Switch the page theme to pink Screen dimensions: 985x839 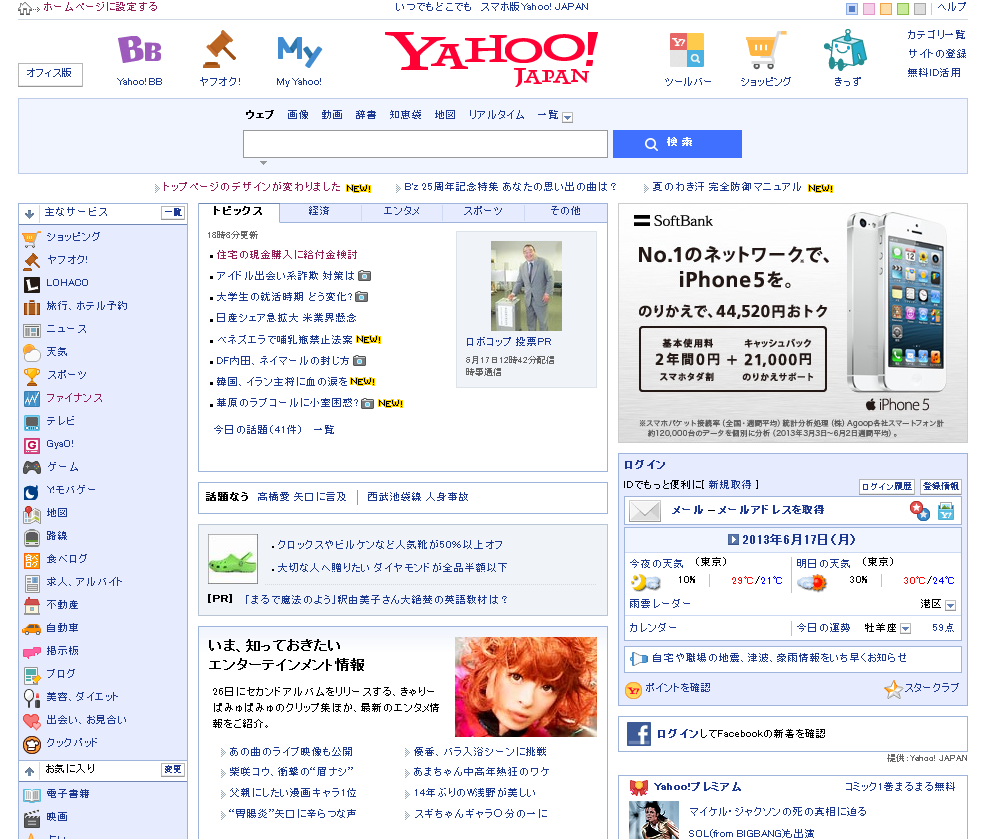tap(868, 9)
